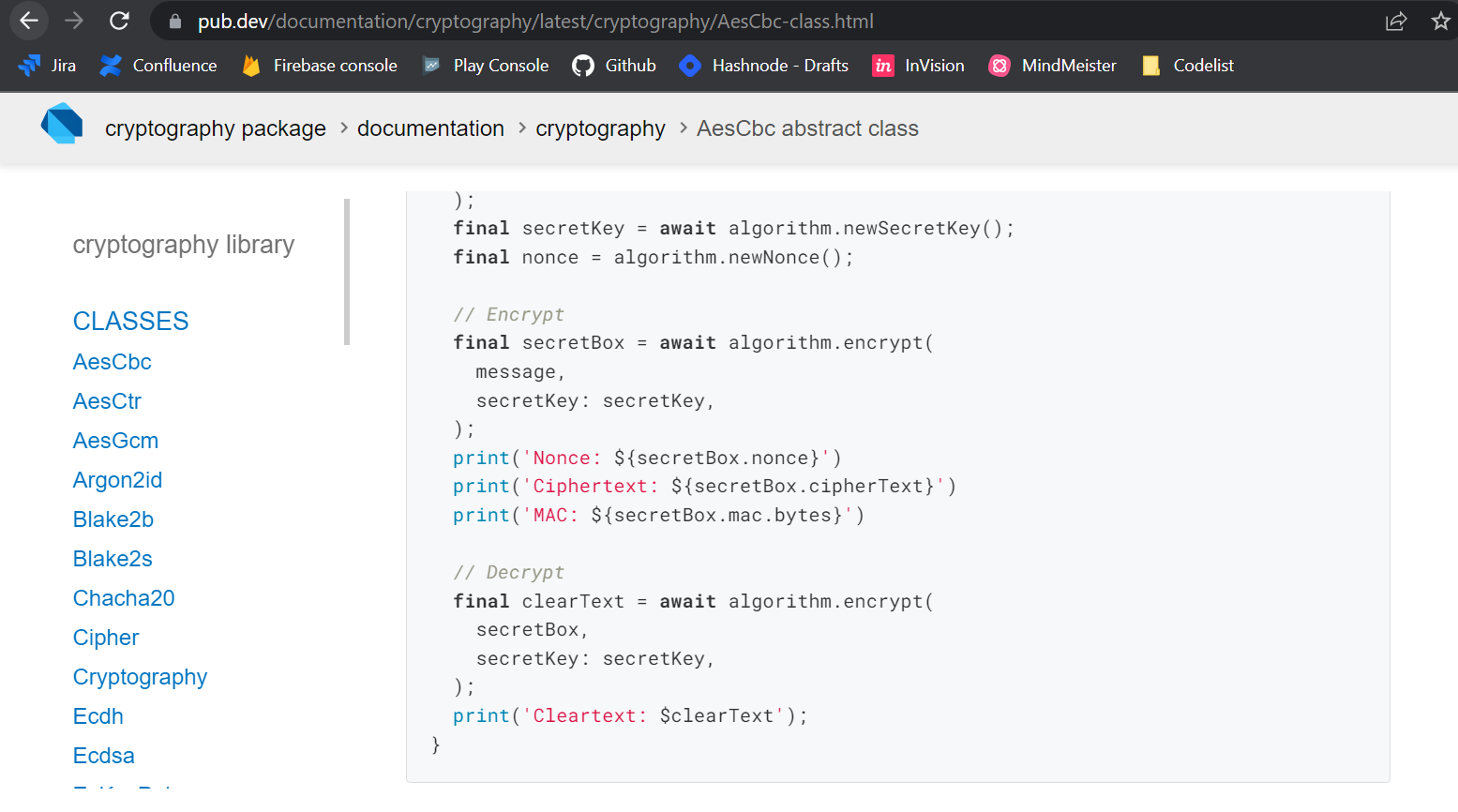
Task: Open cryptography library breadcrumb link
Action: click(x=600, y=128)
